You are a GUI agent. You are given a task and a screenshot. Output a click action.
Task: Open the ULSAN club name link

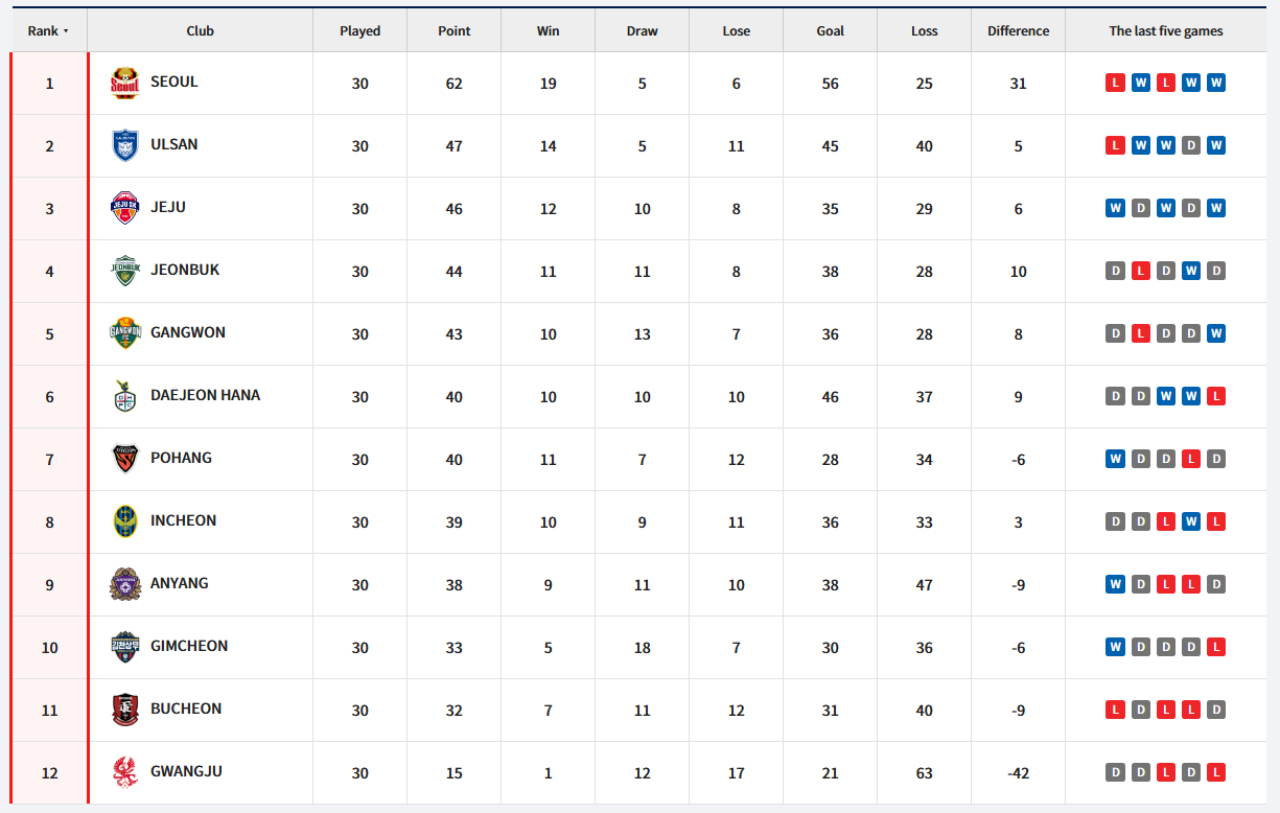coord(174,145)
